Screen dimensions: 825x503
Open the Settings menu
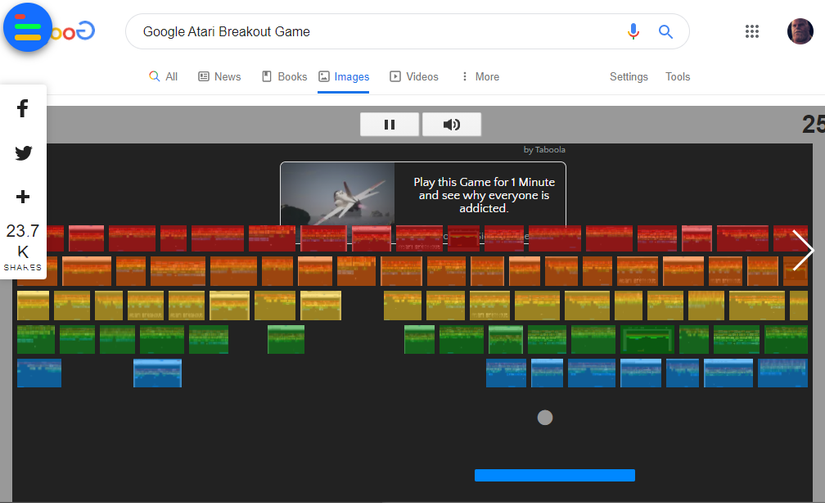tap(629, 77)
